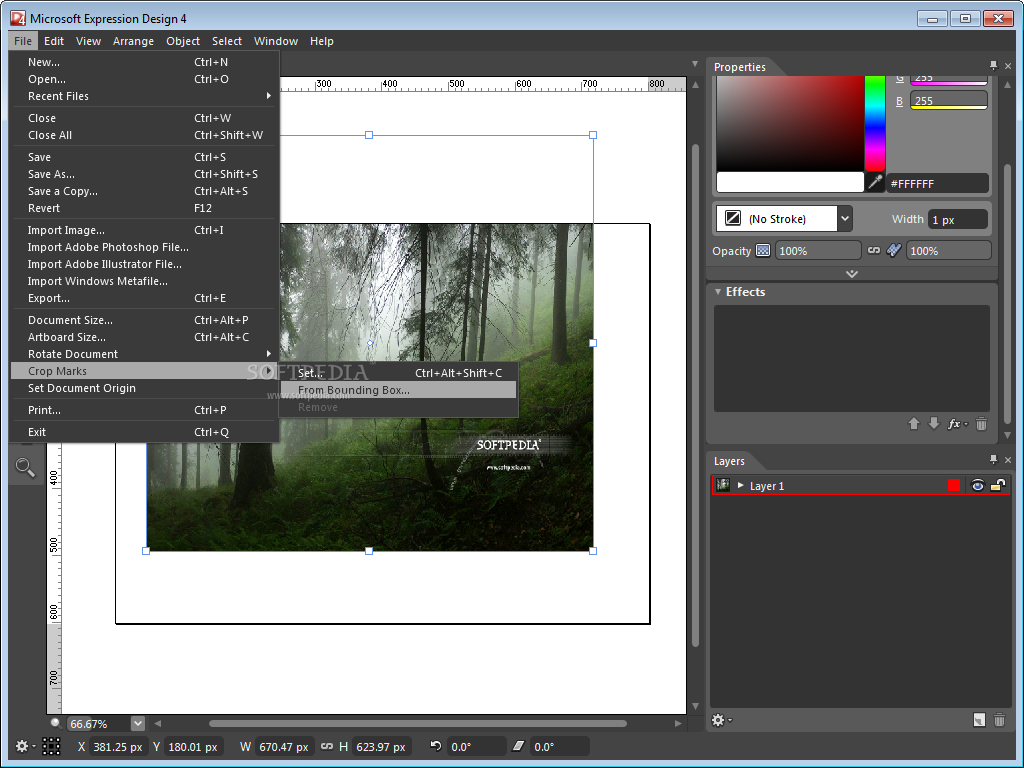Open the zoom level dropdown
The height and width of the screenshot is (768, 1024).
click(138, 724)
